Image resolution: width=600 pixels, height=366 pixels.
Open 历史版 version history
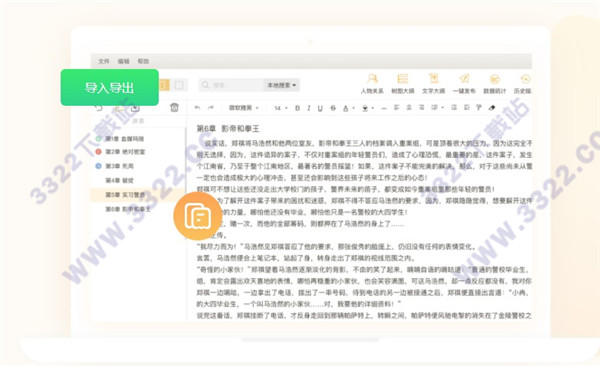click(523, 83)
